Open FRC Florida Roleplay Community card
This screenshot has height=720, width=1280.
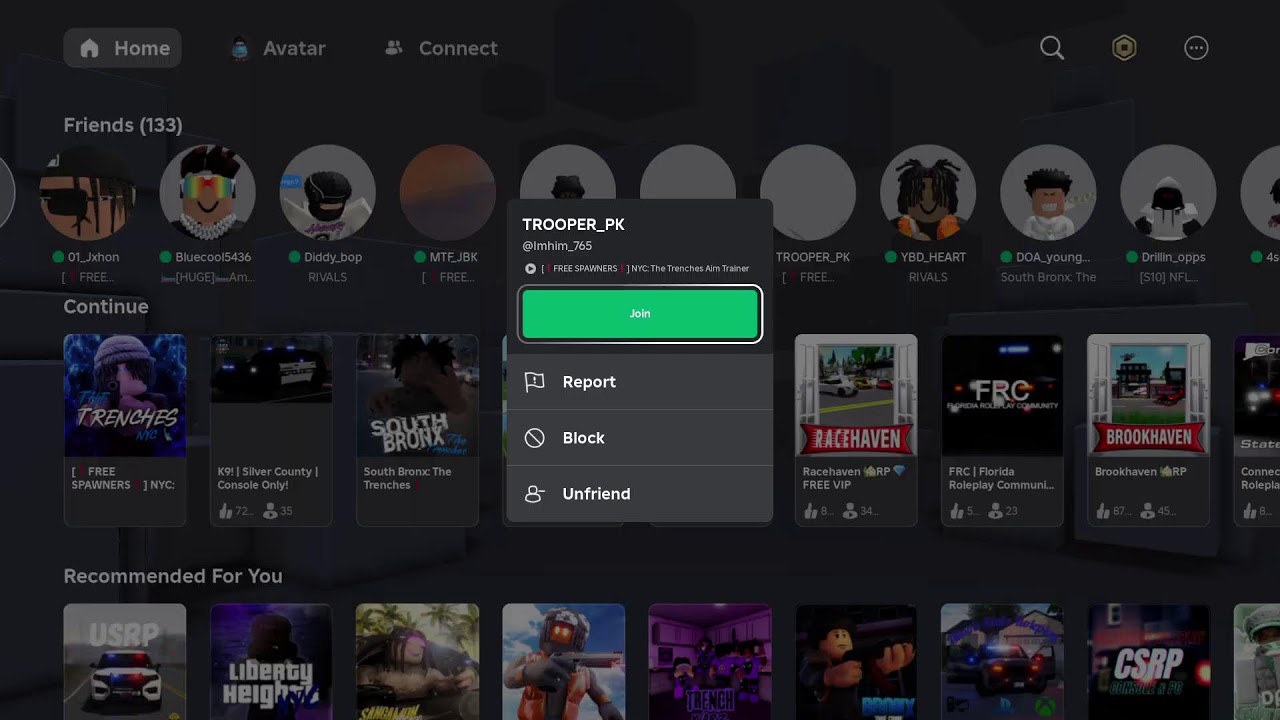pos(1002,430)
